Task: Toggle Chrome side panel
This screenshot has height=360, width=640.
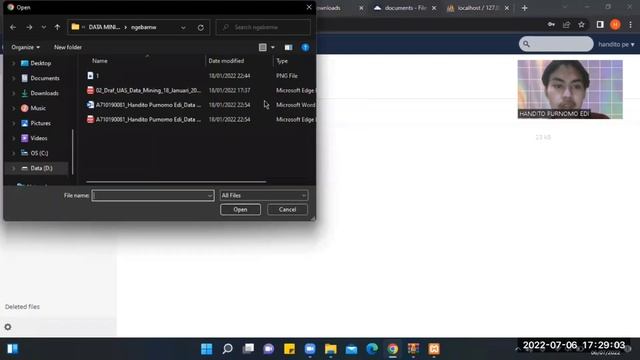Action: point(600,25)
